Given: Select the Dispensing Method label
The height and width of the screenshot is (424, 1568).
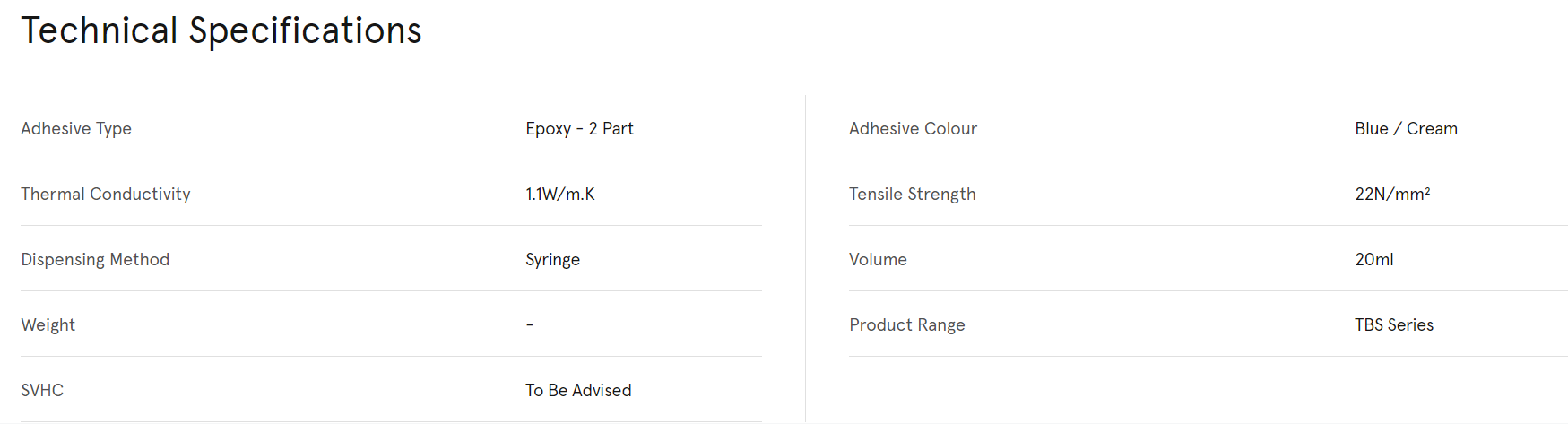Looking at the screenshot, I should [x=95, y=259].
